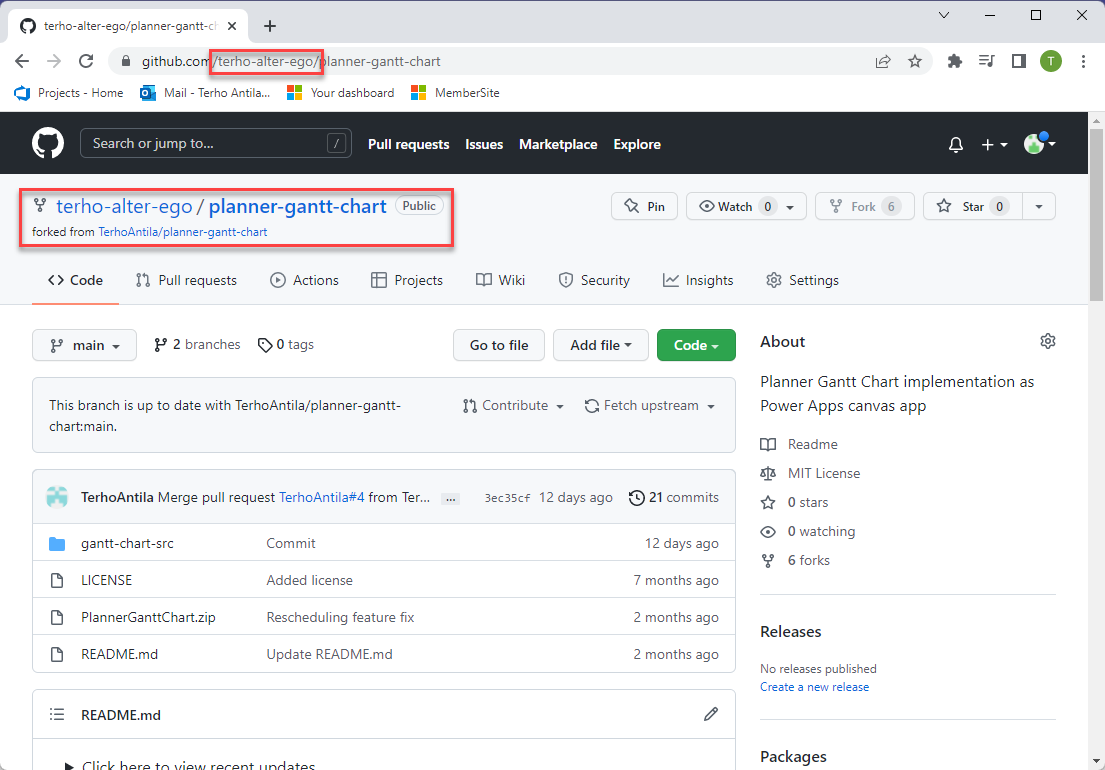
Task: Open the main branch dropdown
Action: (x=84, y=345)
